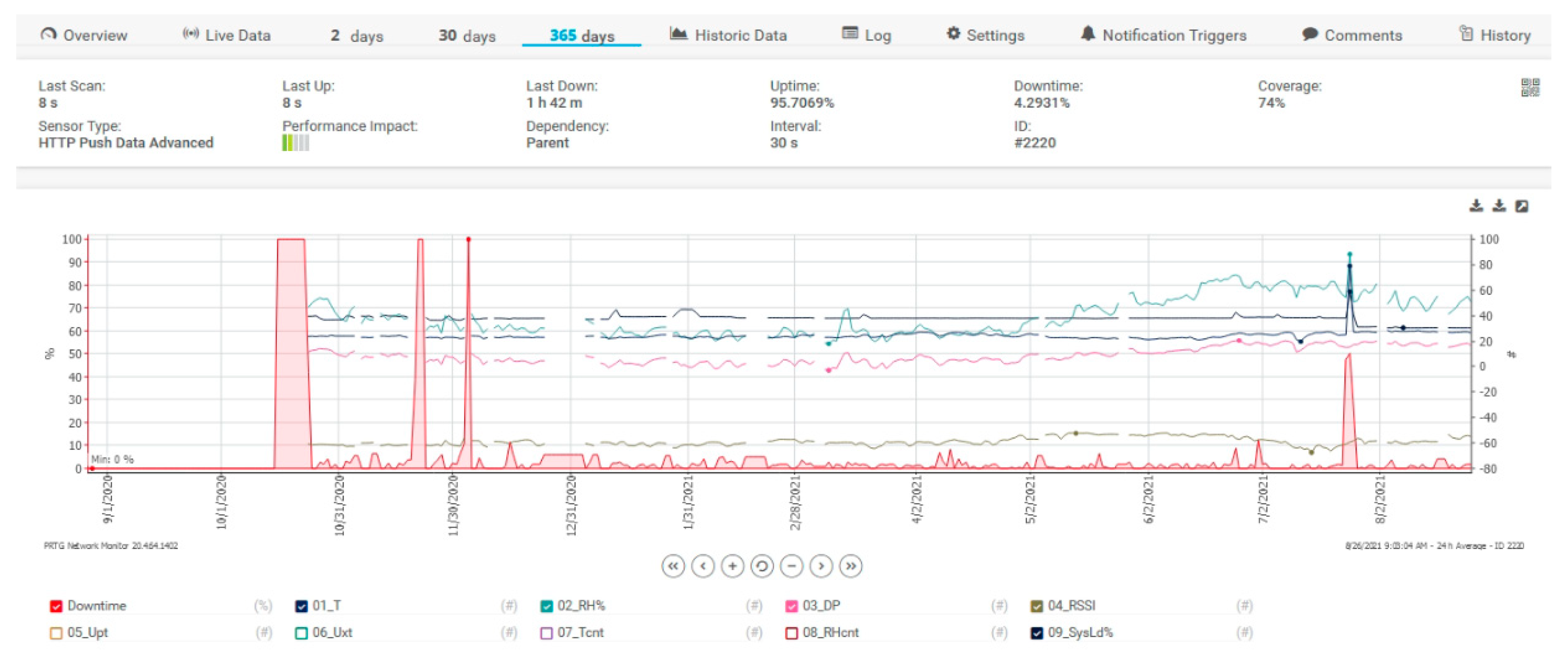Switch to the 30 days tab

tap(467, 36)
